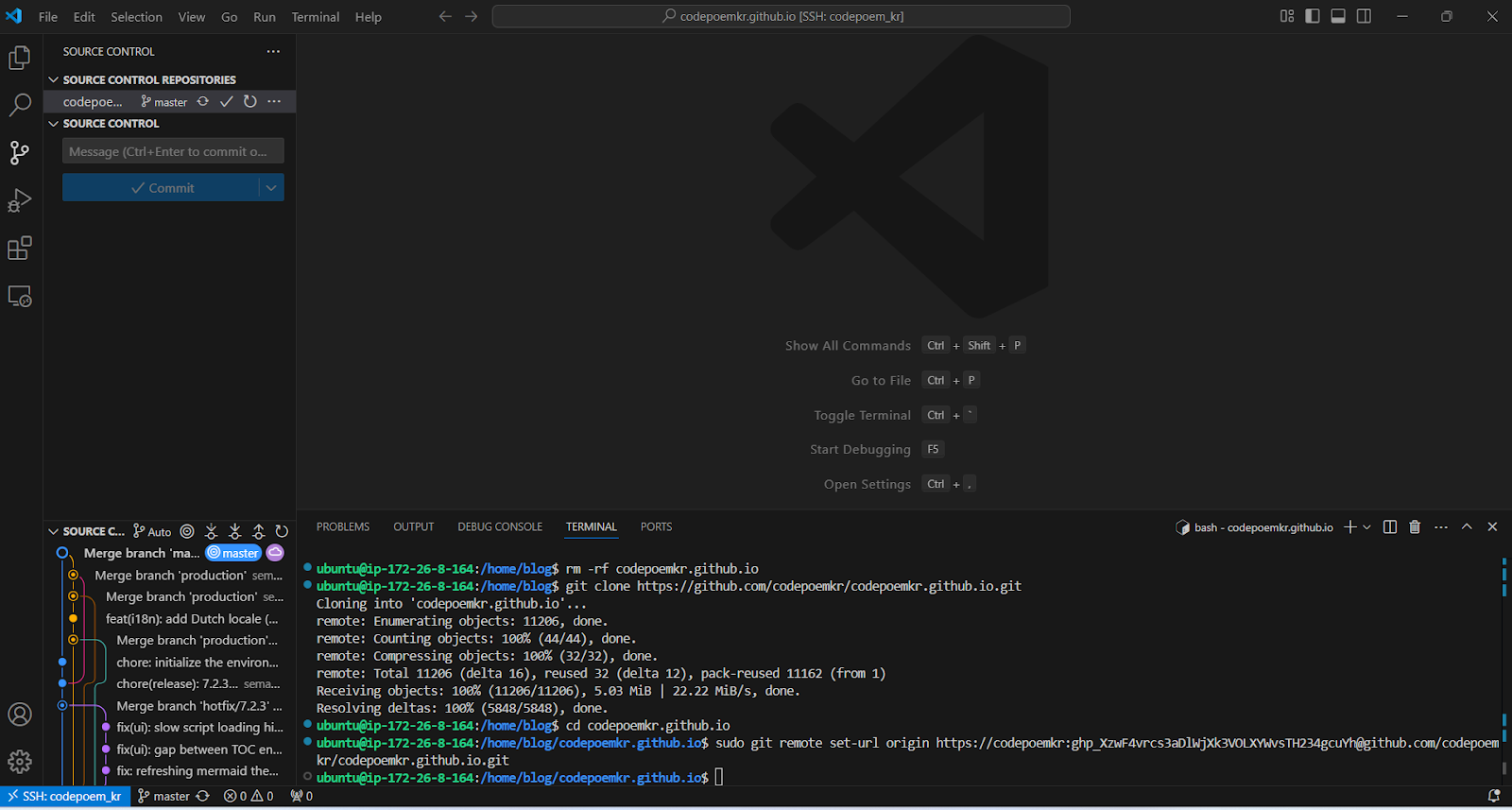
Task: Open the Remote Explorer view
Action: coord(20,296)
